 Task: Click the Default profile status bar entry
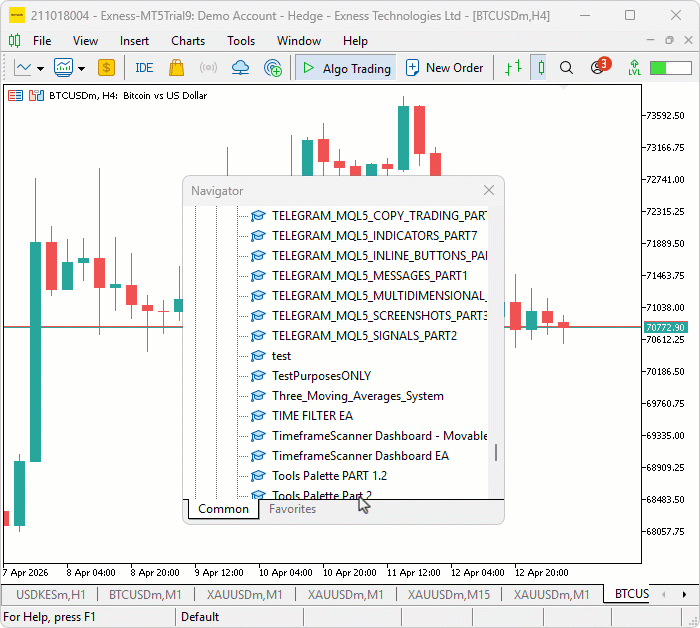click(200, 617)
